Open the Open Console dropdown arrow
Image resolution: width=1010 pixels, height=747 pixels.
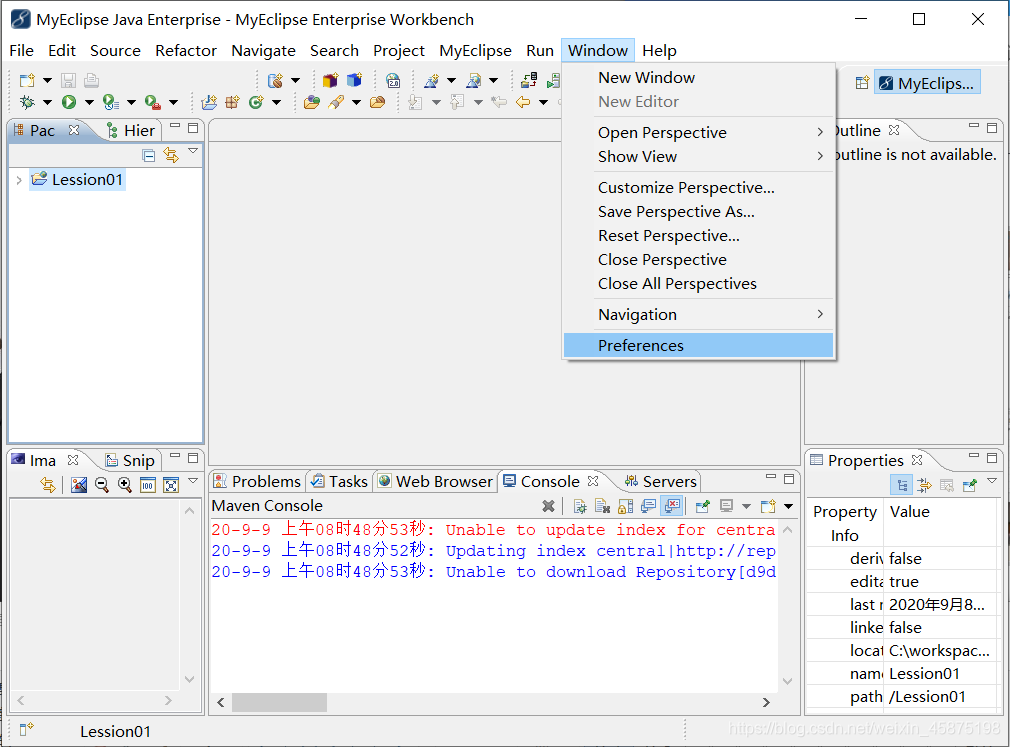pyautogui.click(x=788, y=506)
